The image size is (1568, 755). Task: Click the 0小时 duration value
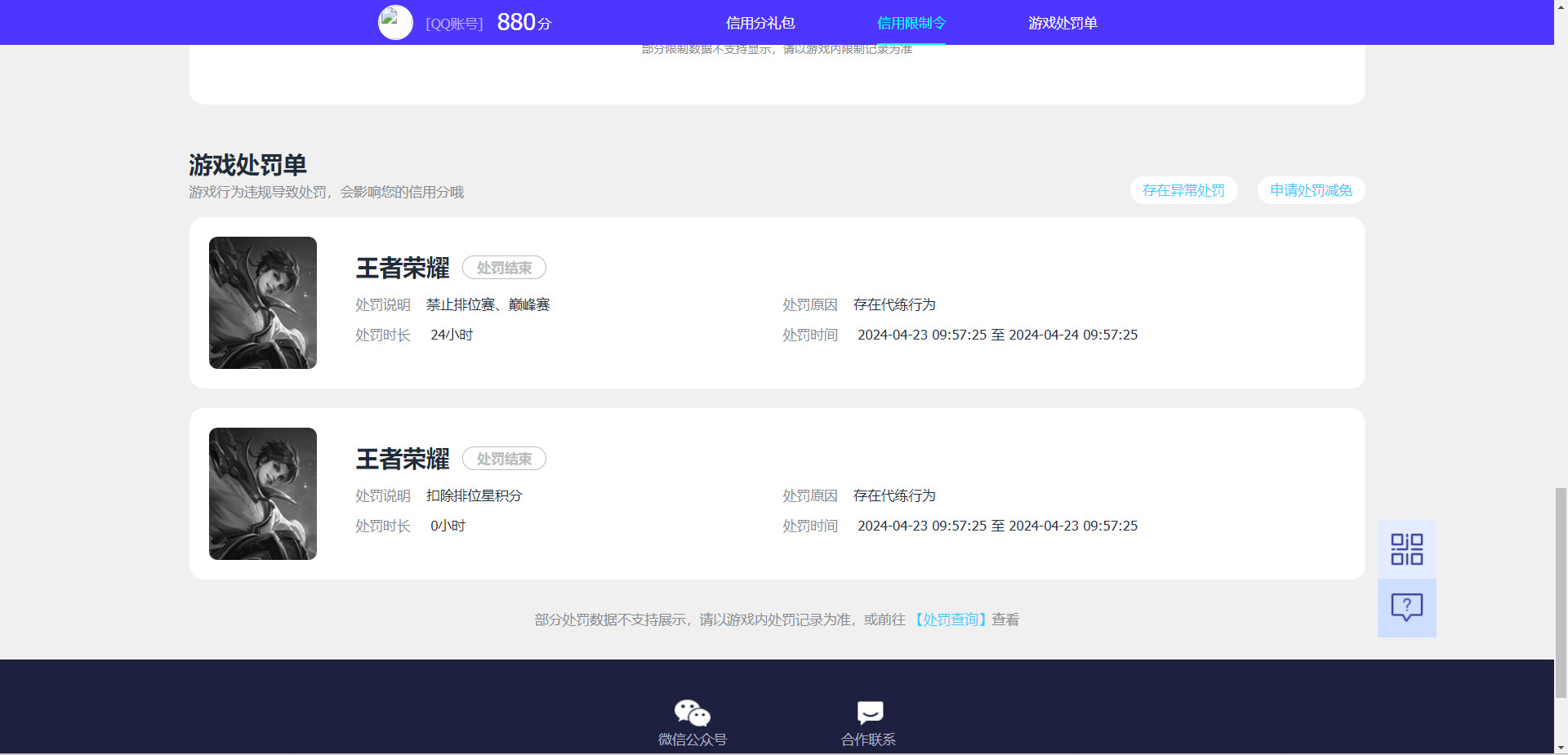[x=448, y=526]
